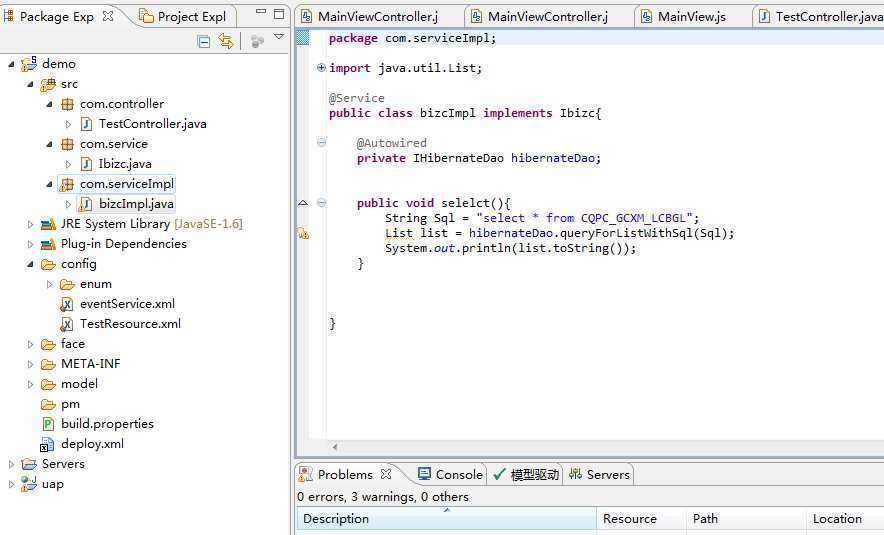Sort problems by Description column
This screenshot has height=535, width=884.
pyautogui.click(x=447, y=519)
